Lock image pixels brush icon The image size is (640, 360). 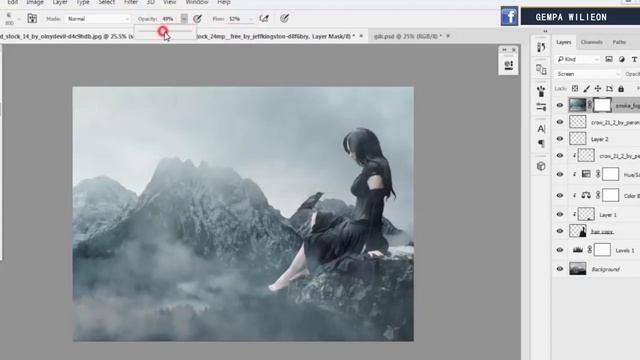pyautogui.click(x=587, y=89)
